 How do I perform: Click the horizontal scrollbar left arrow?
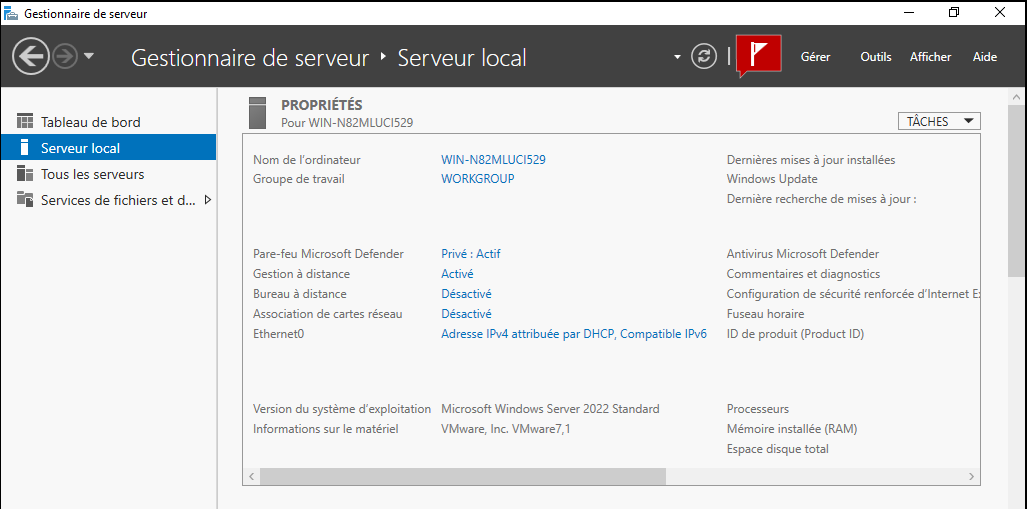pos(252,476)
